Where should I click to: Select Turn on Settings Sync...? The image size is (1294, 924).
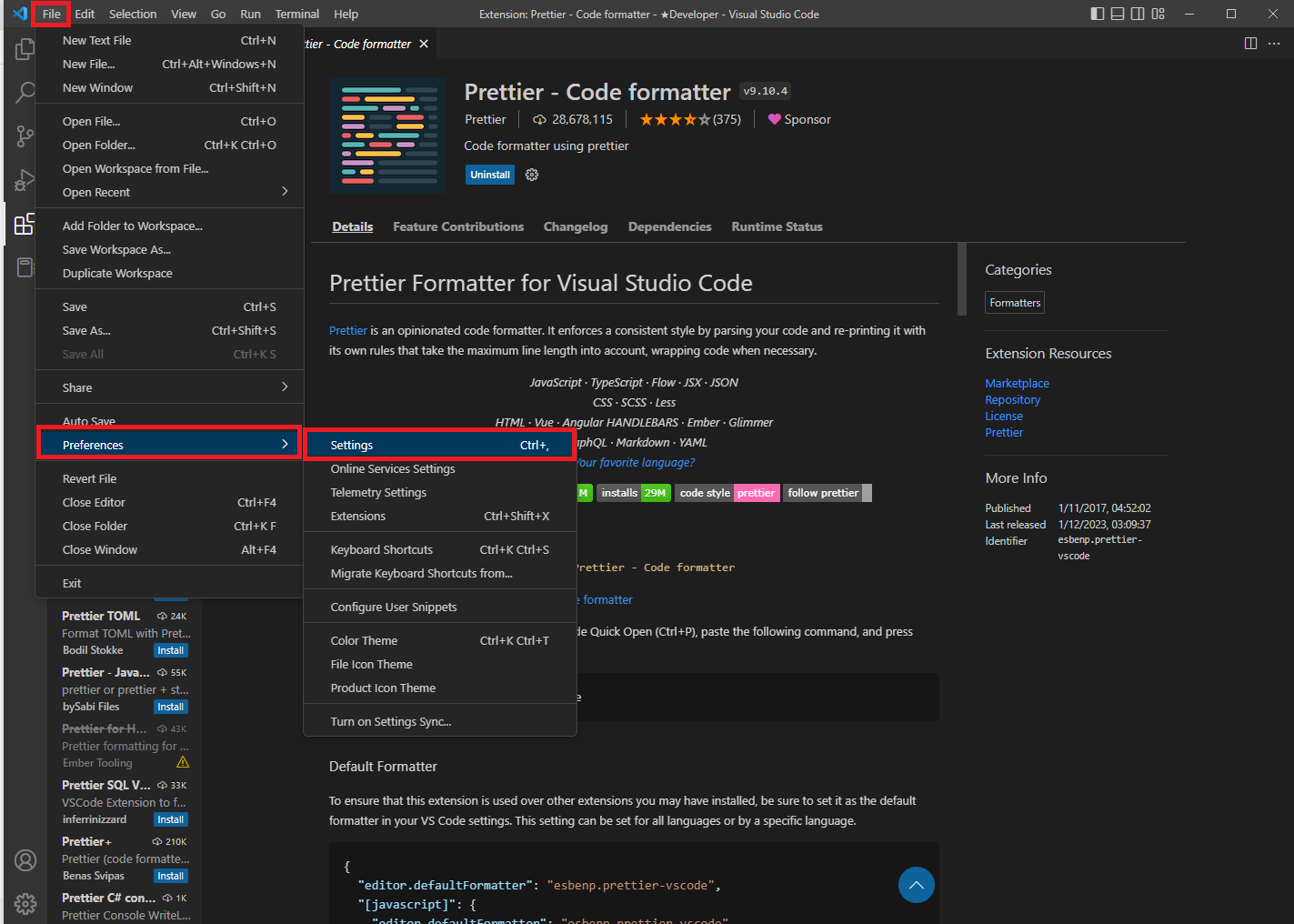[x=439, y=721]
